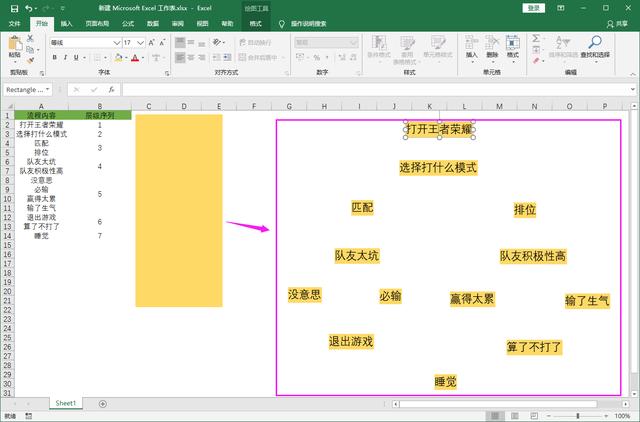The height and width of the screenshot is (422, 640).
Task: Click the Ribbon Display Options icon
Action: pos(561,8)
